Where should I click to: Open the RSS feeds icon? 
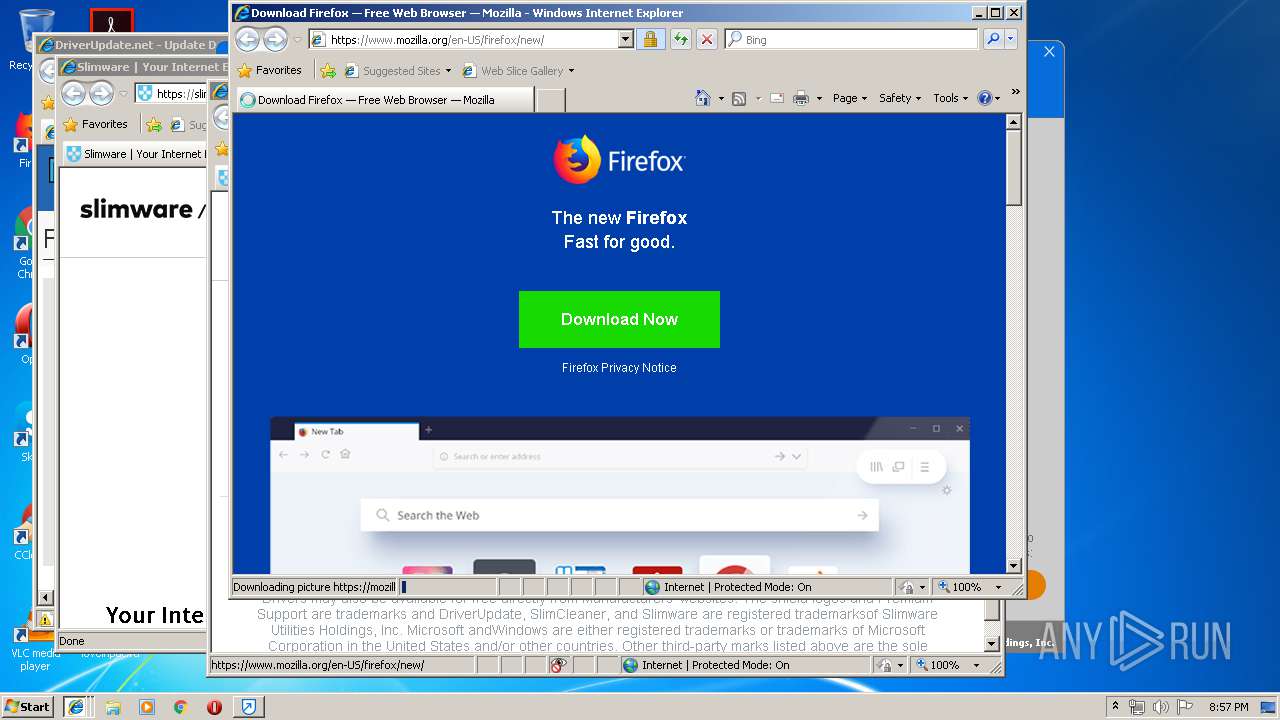coord(739,98)
